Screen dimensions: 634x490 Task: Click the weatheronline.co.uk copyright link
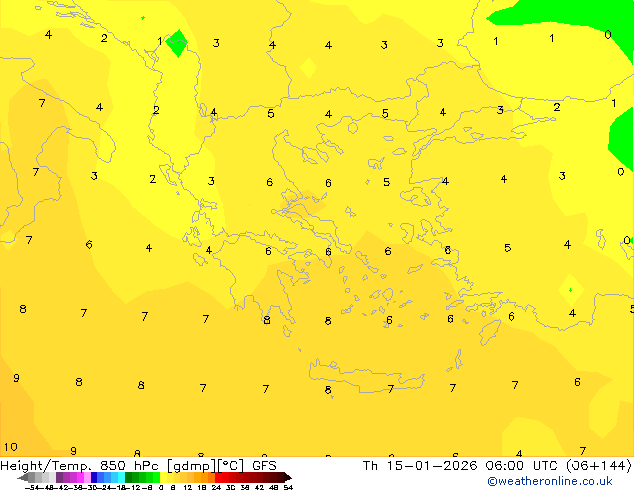coord(550,481)
